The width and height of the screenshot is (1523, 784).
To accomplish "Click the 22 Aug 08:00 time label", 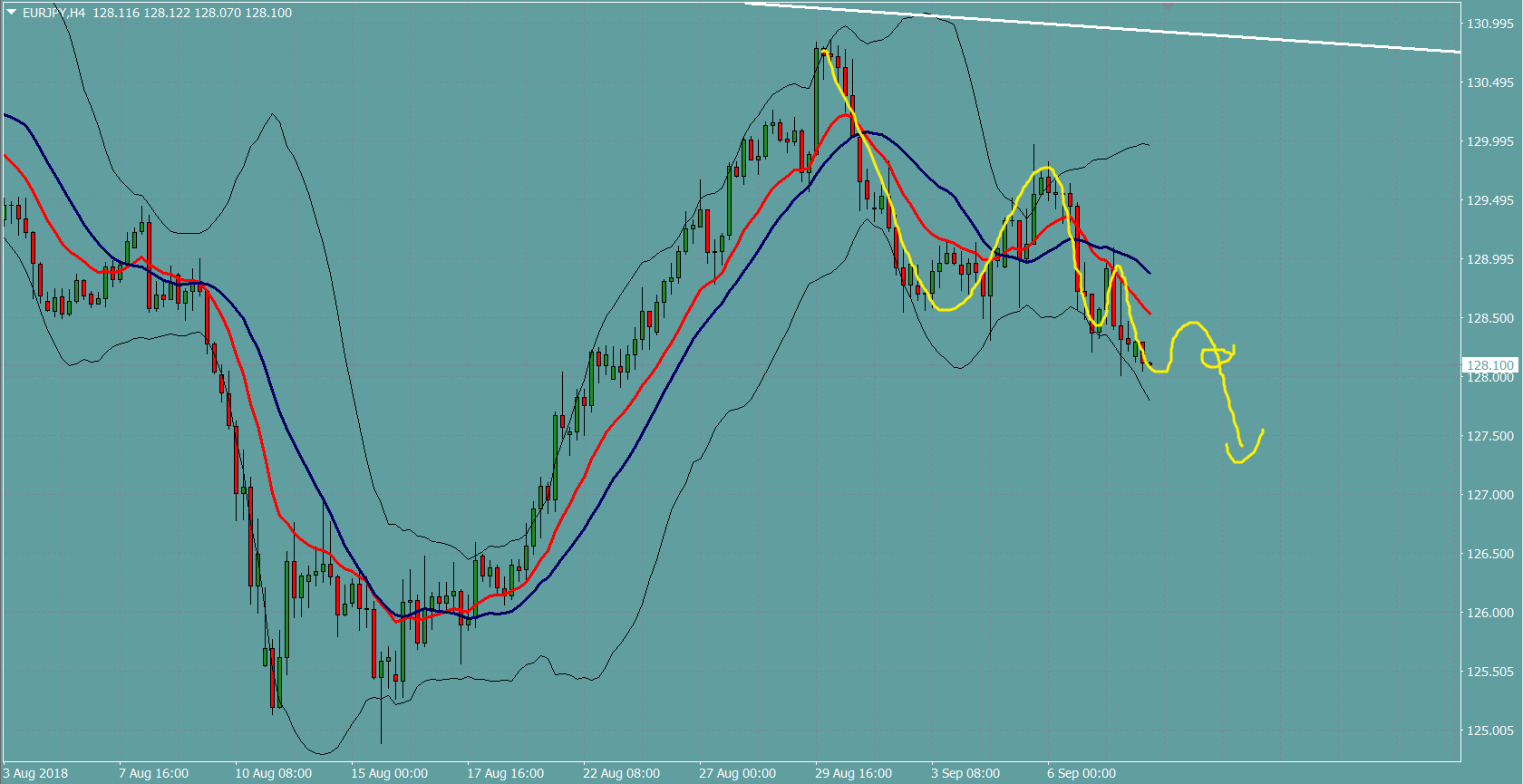I will 621,773.
